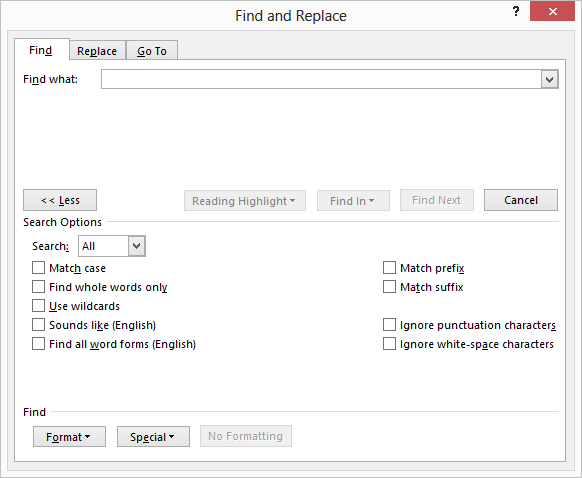Click inside the Find what text field
Image resolution: width=582 pixels, height=478 pixels.
321,79
